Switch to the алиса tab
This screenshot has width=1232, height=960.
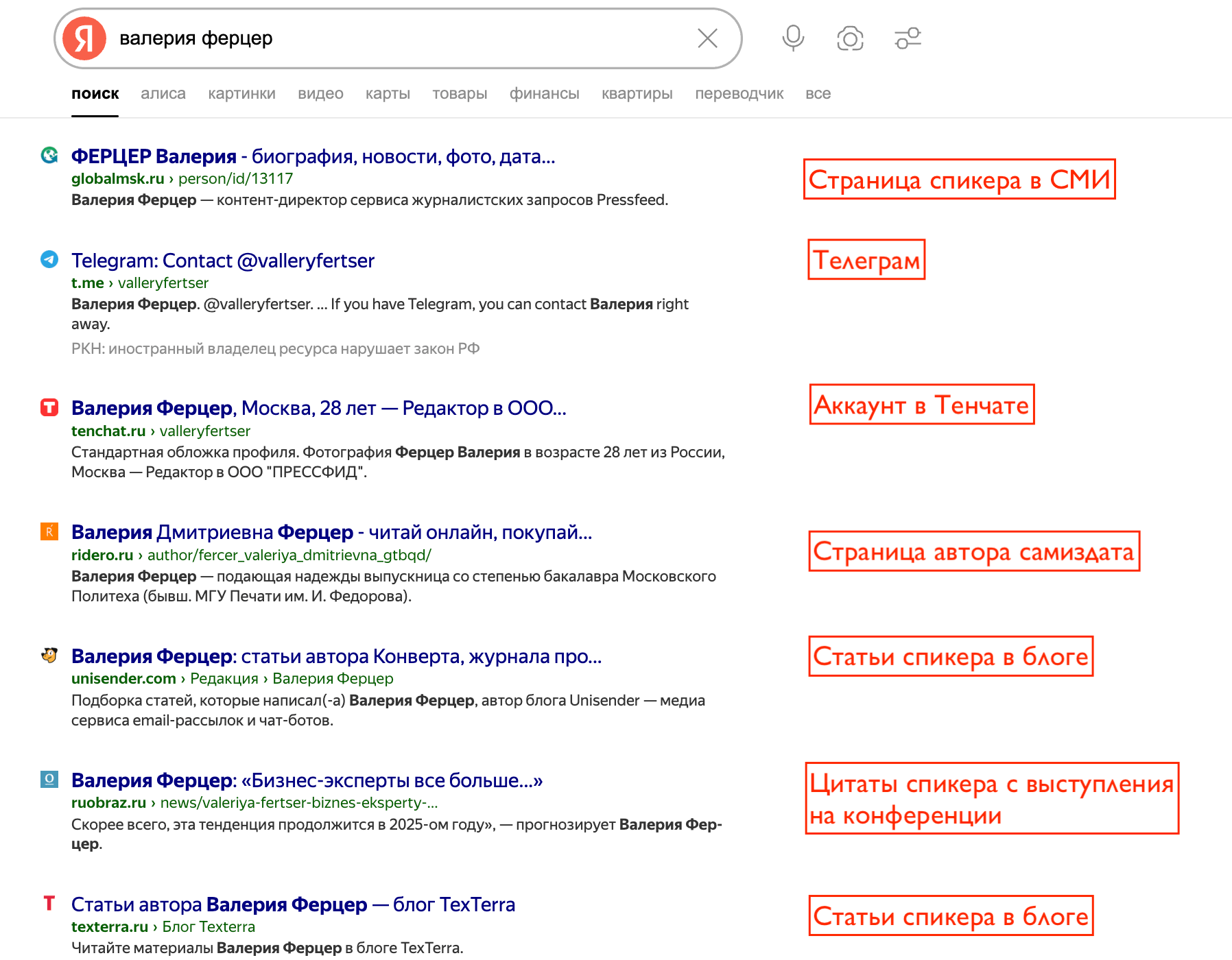point(163,93)
